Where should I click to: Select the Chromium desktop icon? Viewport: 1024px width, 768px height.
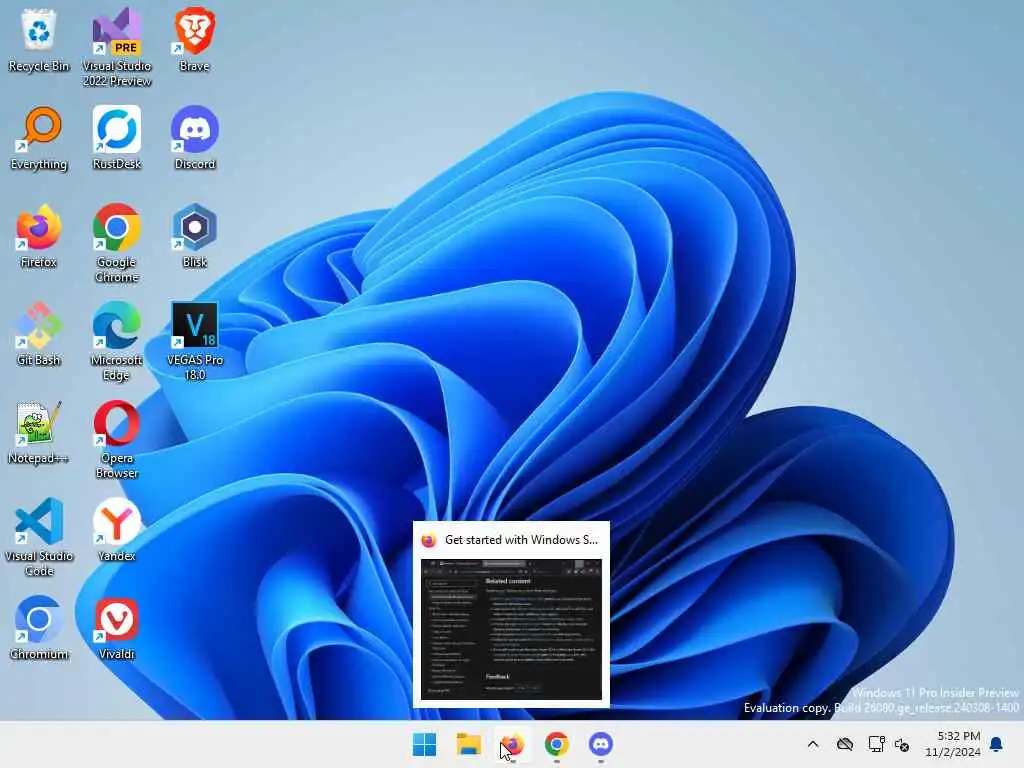(x=39, y=628)
